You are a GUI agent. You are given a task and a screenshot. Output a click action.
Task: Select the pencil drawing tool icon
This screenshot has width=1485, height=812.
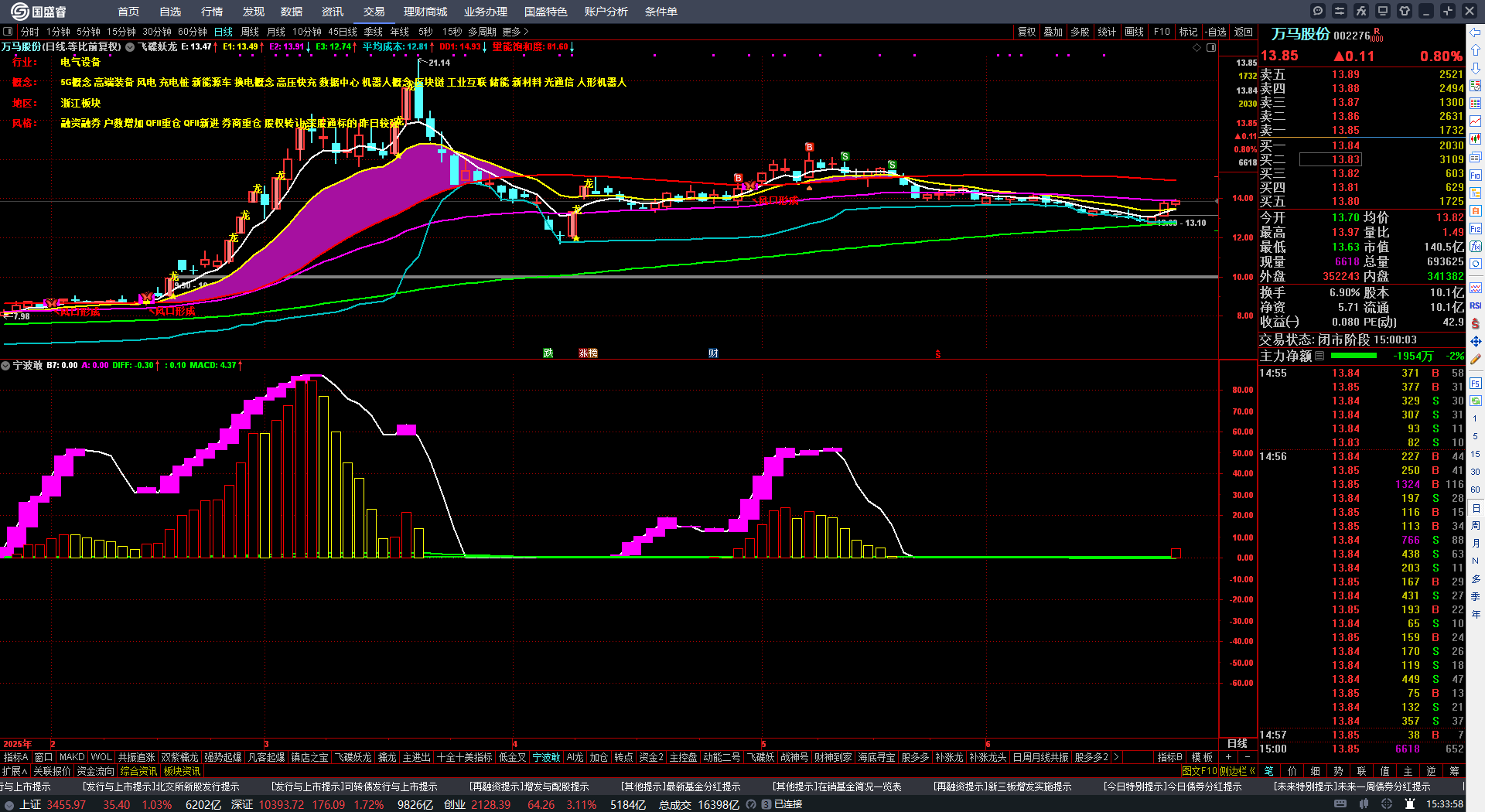(x=1476, y=359)
